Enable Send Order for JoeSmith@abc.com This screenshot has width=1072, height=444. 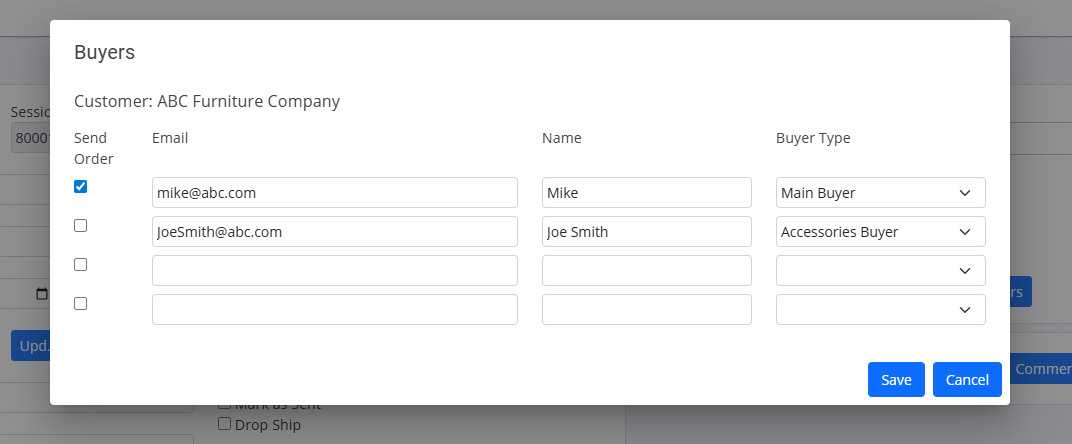click(81, 226)
